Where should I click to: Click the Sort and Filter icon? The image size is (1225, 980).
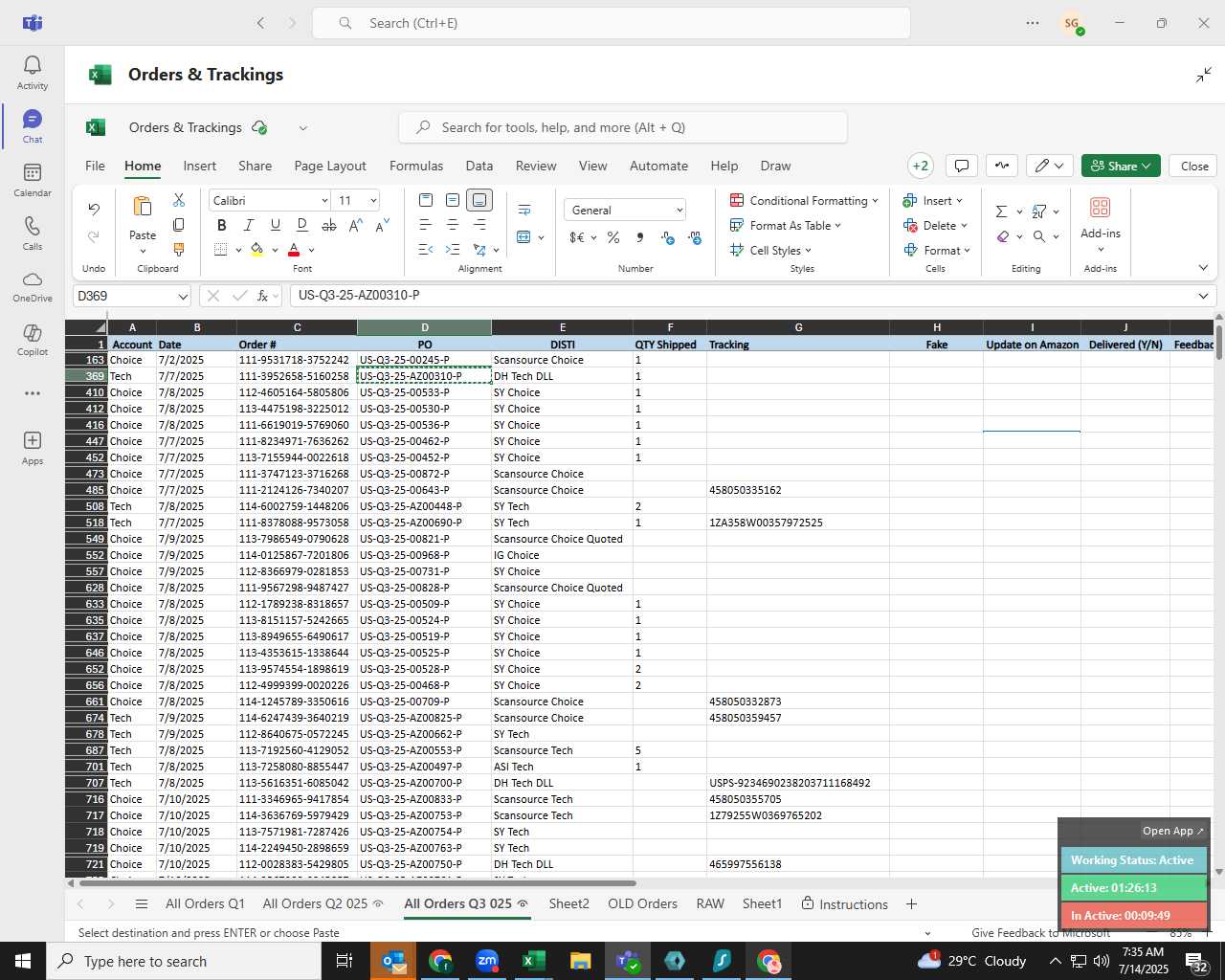click(x=1039, y=212)
